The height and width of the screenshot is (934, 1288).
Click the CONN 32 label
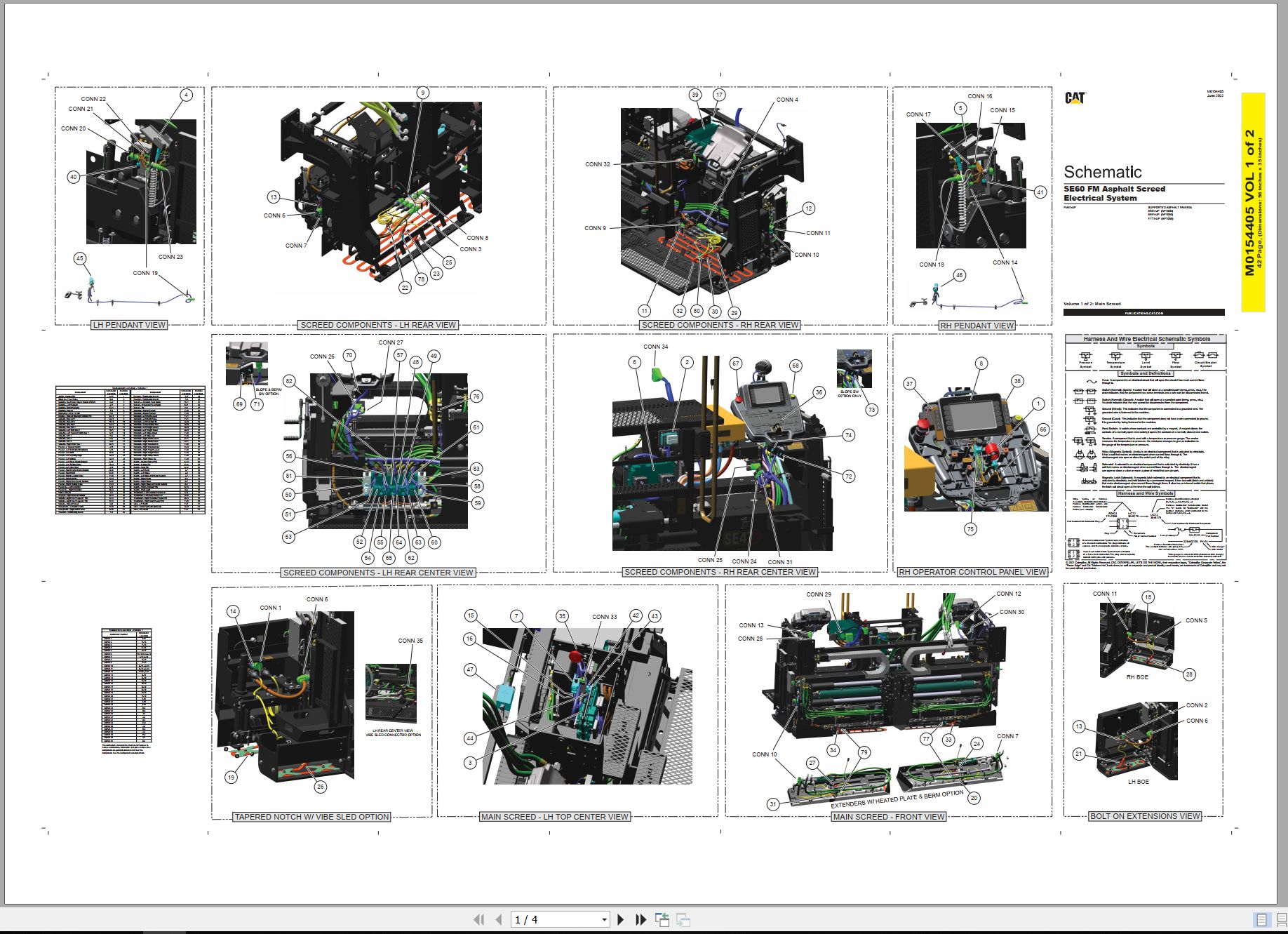click(598, 164)
